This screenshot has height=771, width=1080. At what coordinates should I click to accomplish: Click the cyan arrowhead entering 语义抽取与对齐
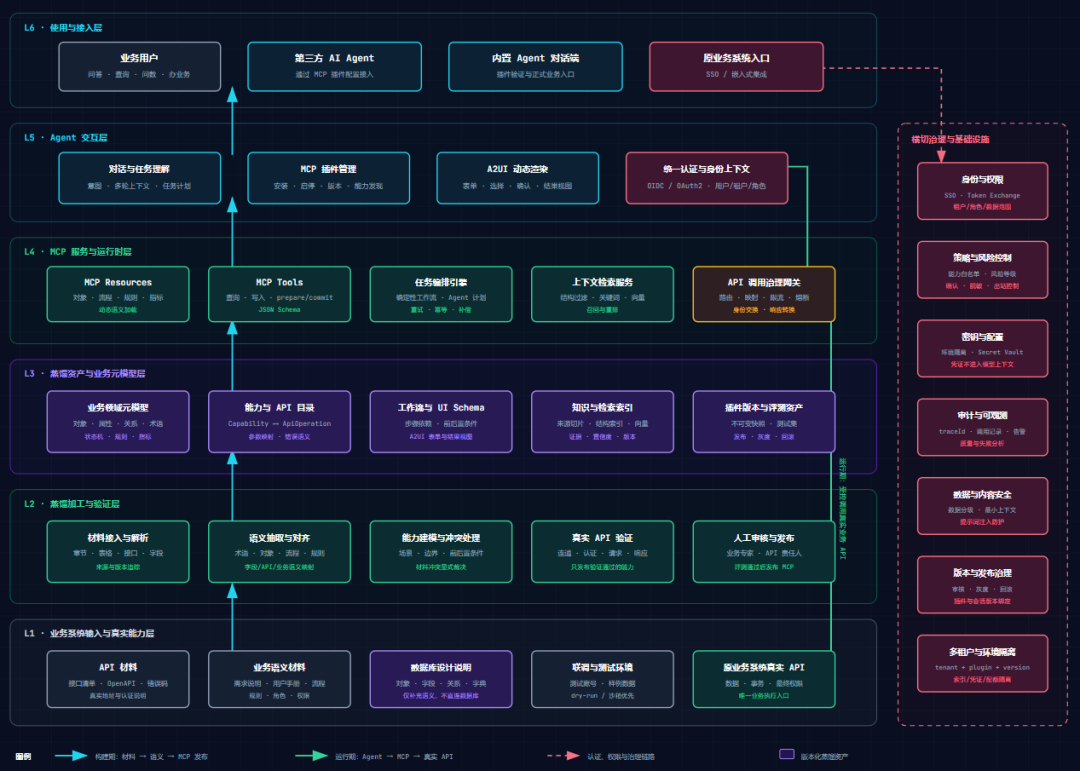(232, 590)
